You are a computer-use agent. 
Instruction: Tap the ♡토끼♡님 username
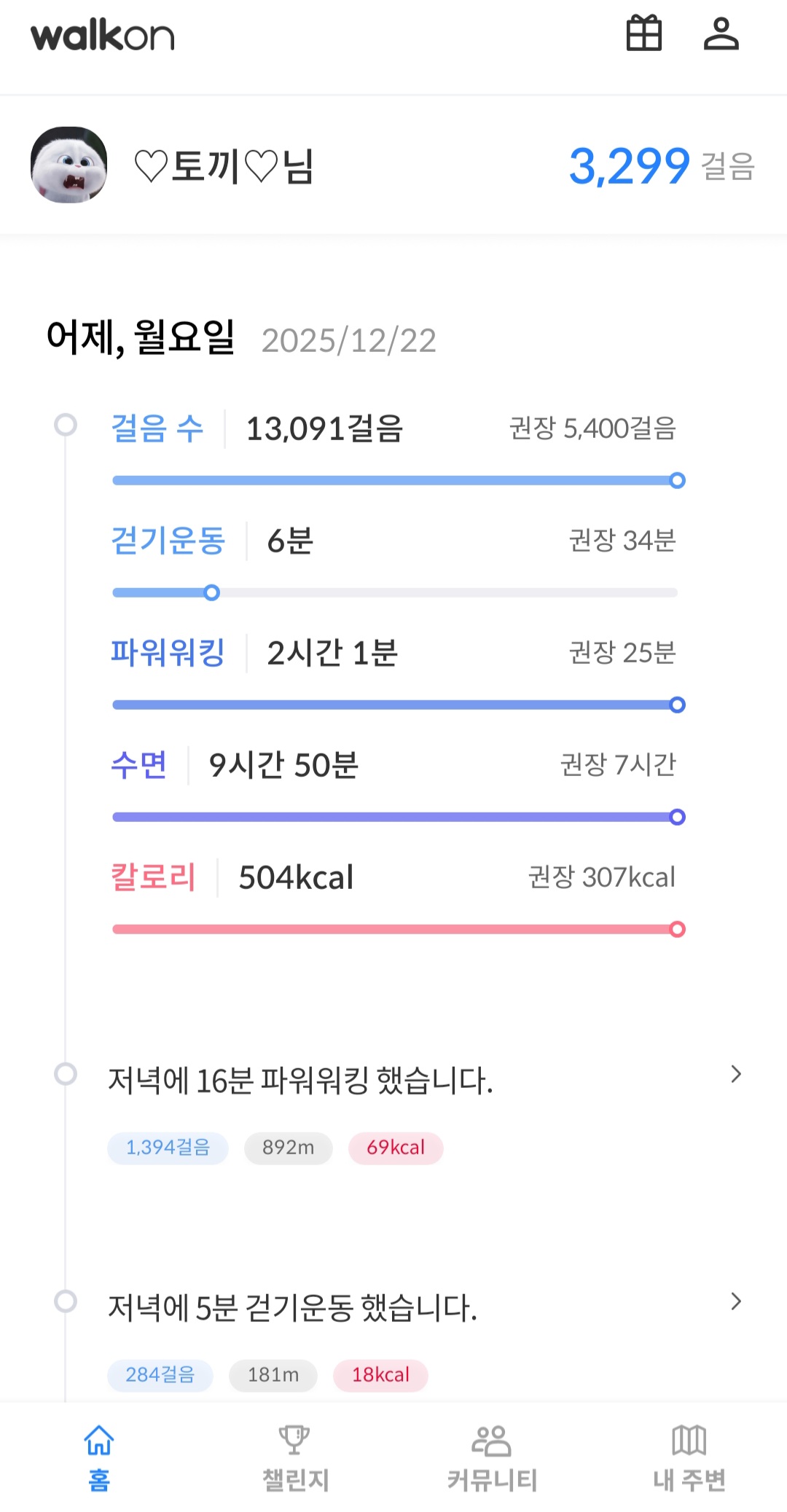click(224, 166)
